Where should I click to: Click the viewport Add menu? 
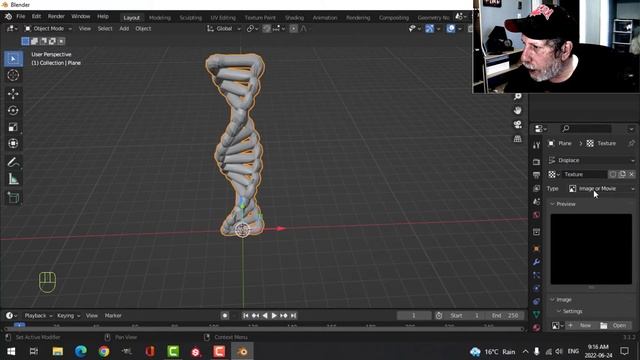[124, 29]
